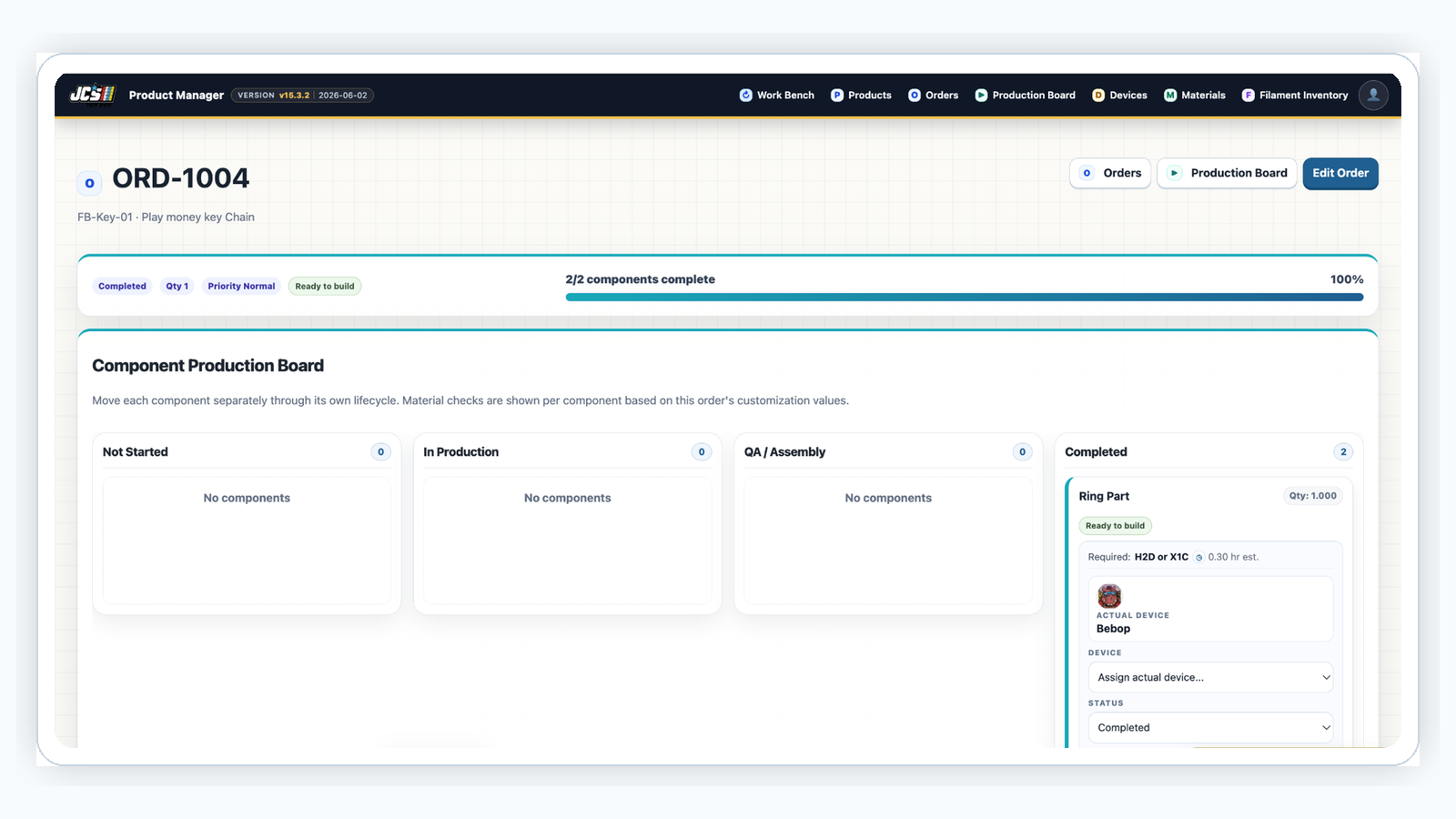Open the Status Completed dropdown
The image size is (1456, 819).
[x=1210, y=728]
